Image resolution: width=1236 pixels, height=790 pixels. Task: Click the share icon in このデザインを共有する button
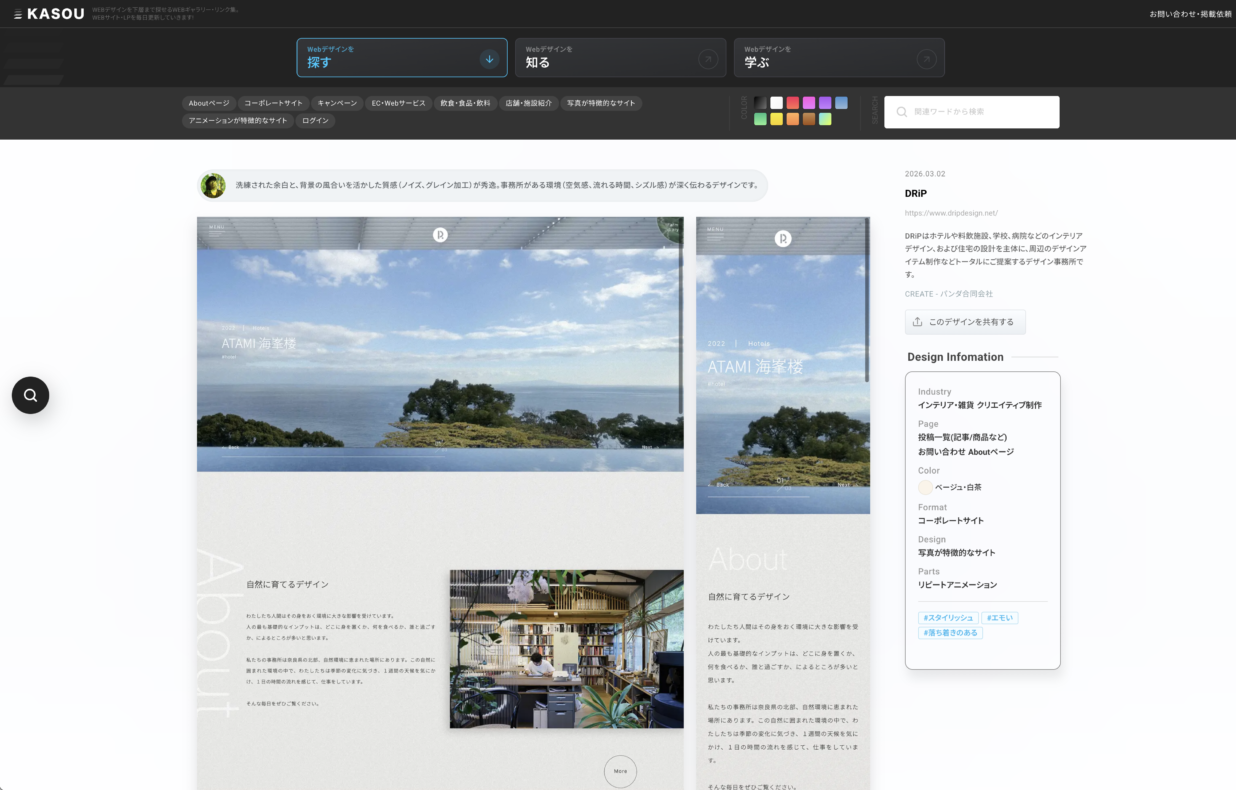point(918,322)
